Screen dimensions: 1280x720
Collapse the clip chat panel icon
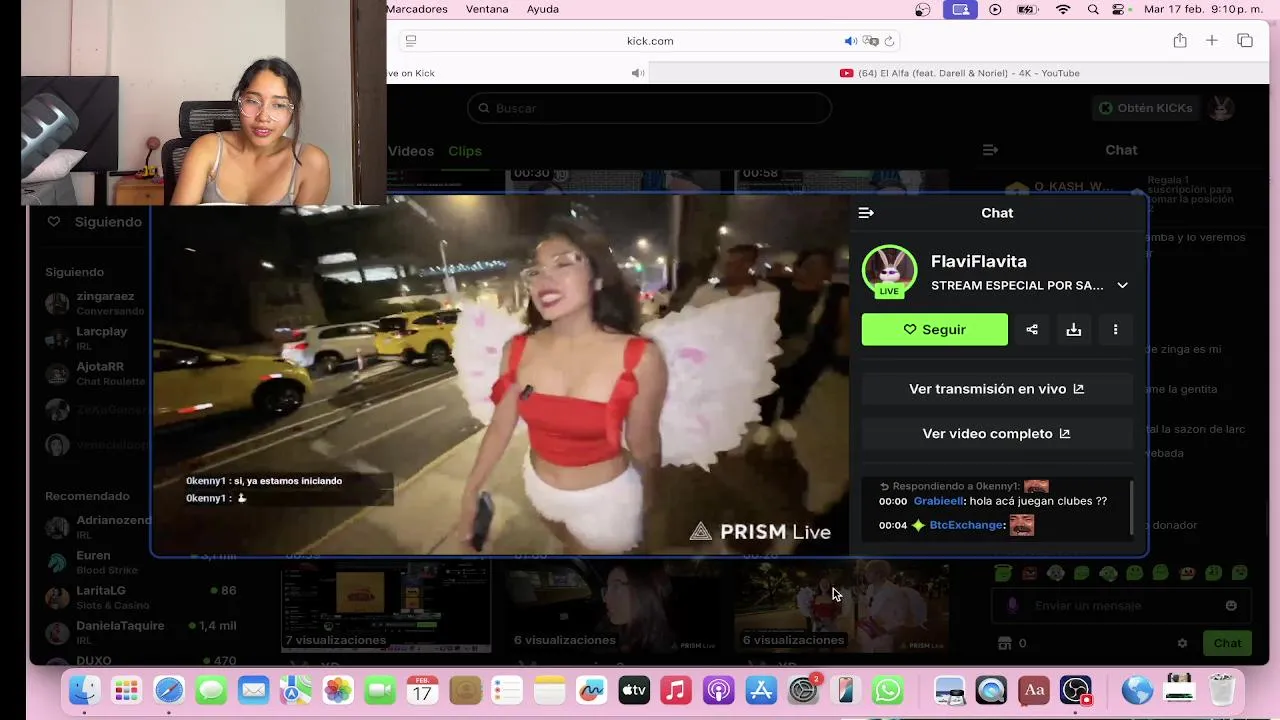[x=866, y=213]
